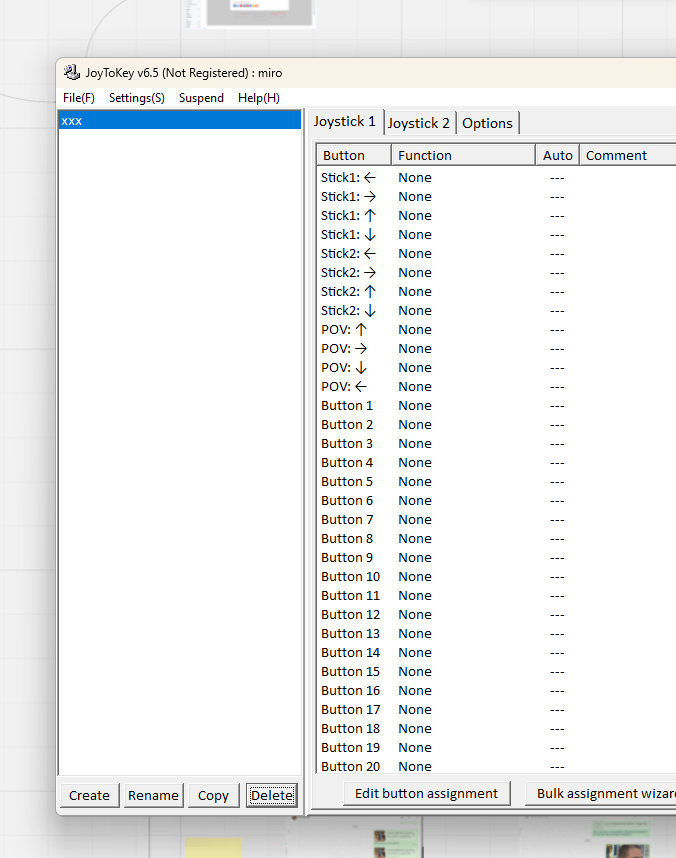Image resolution: width=676 pixels, height=858 pixels.
Task: Select the Stick1 up arrow row
Action: point(496,216)
